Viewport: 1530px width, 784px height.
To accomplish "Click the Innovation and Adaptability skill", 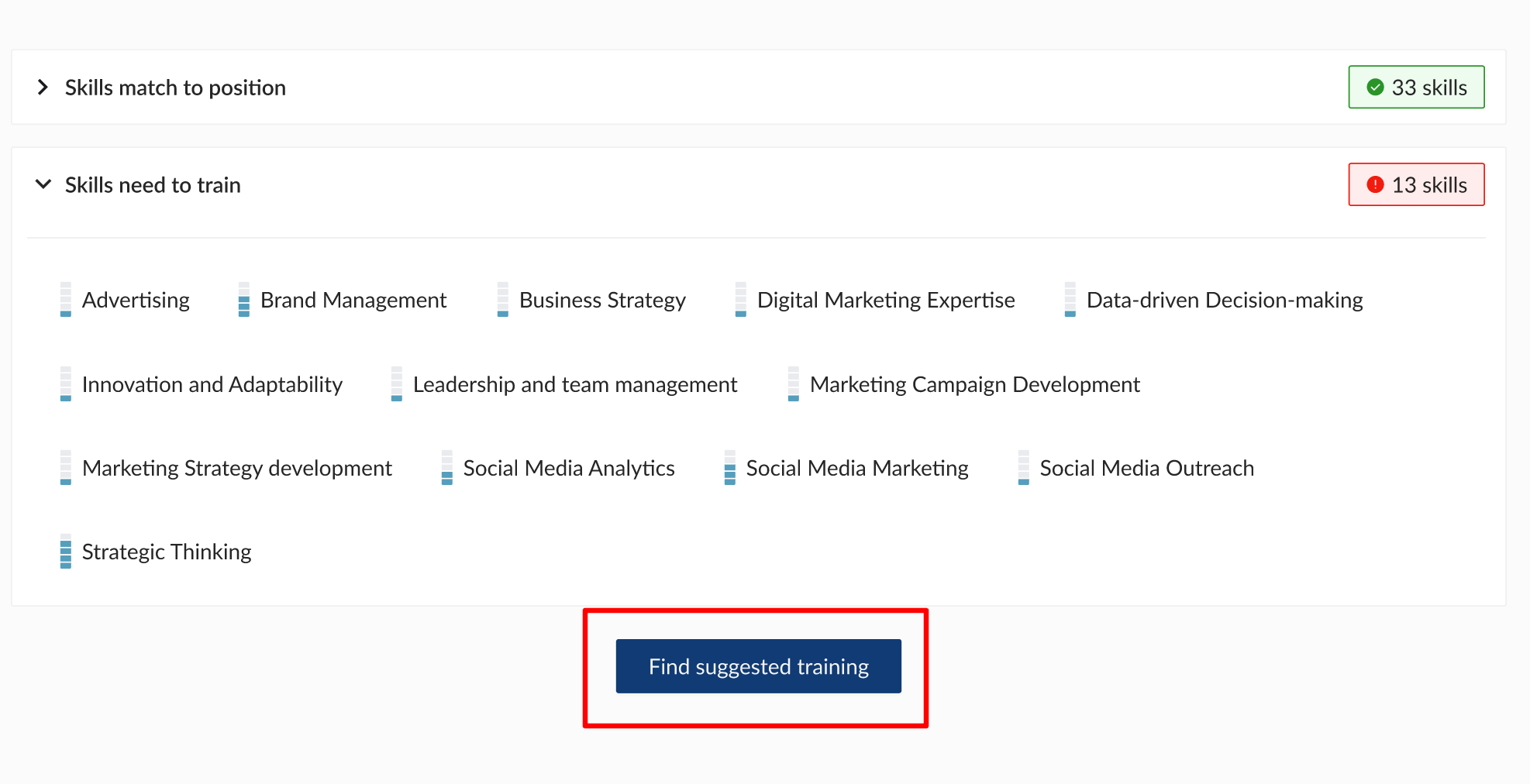I will click(x=212, y=384).
